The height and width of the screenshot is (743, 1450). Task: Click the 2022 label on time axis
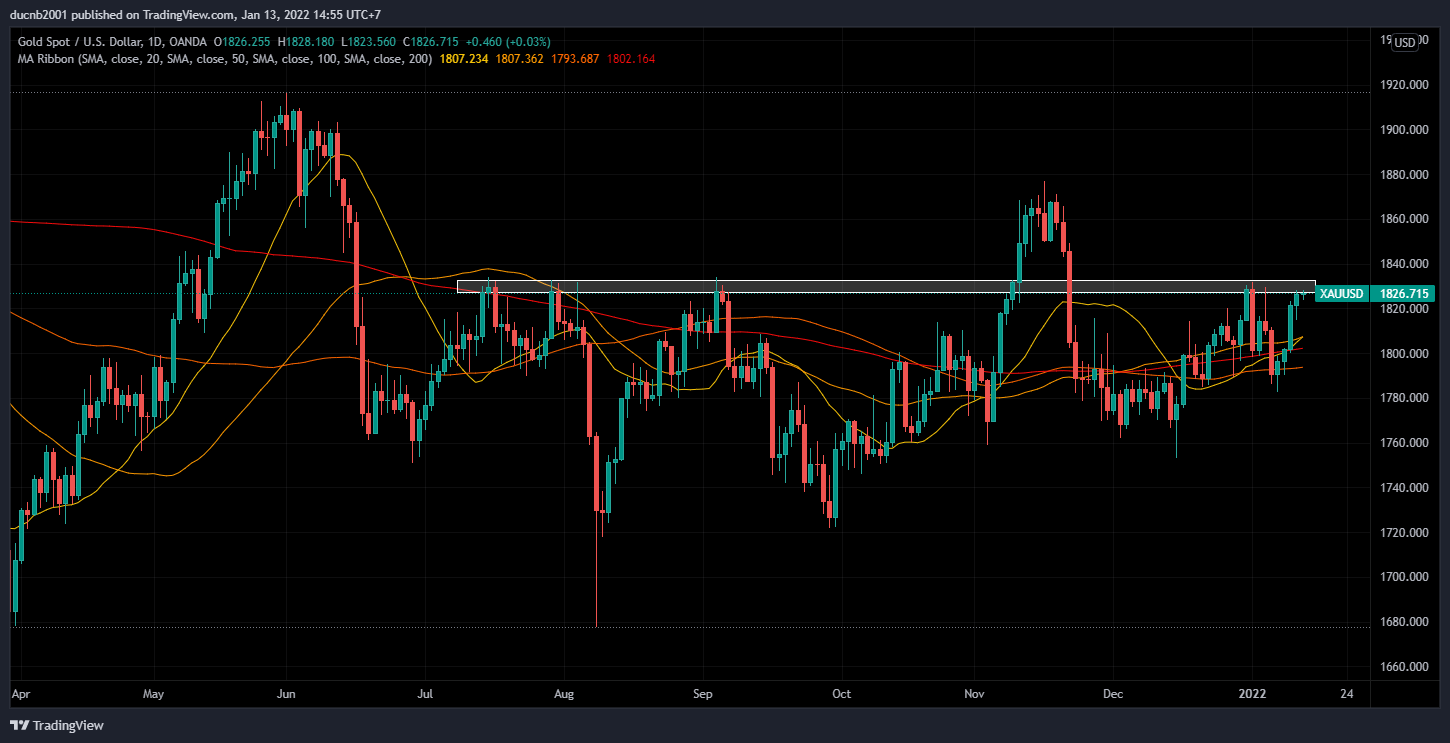[x=1252, y=693]
